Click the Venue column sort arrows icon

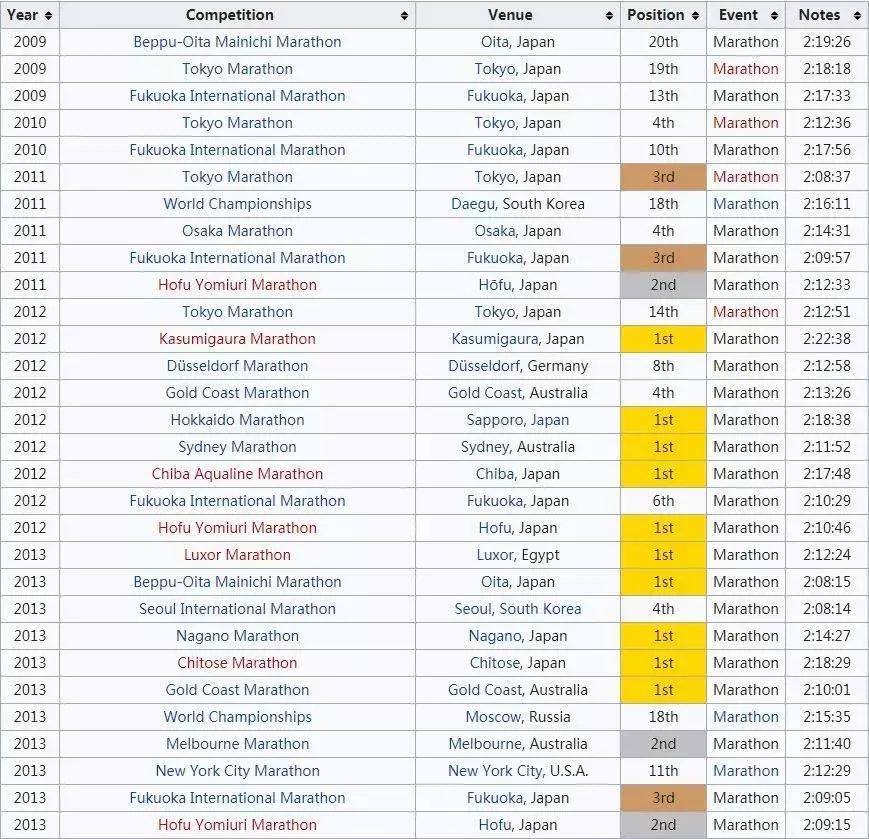click(x=609, y=16)
